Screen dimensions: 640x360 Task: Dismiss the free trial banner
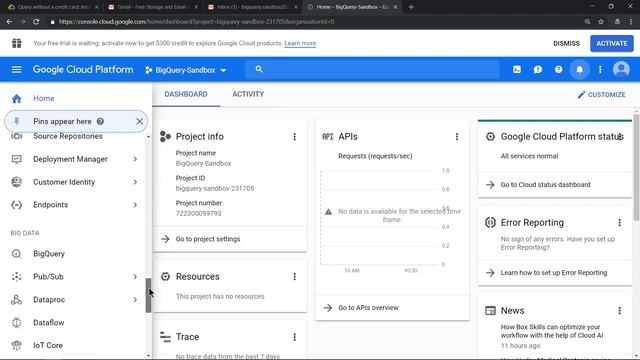pyautogui.click(x=566, y=43)
